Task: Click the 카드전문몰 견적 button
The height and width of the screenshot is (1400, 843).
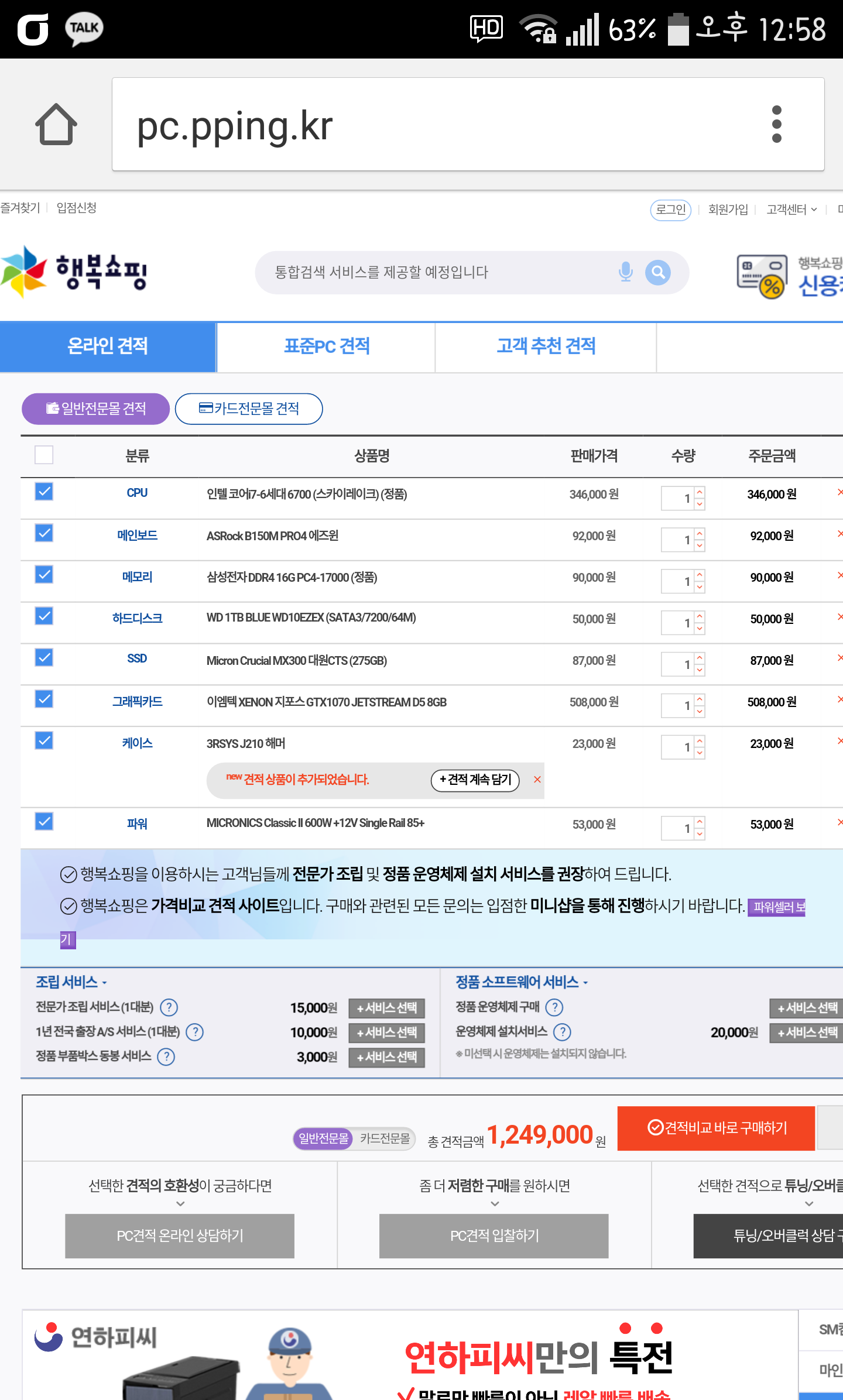Action: 249,409
